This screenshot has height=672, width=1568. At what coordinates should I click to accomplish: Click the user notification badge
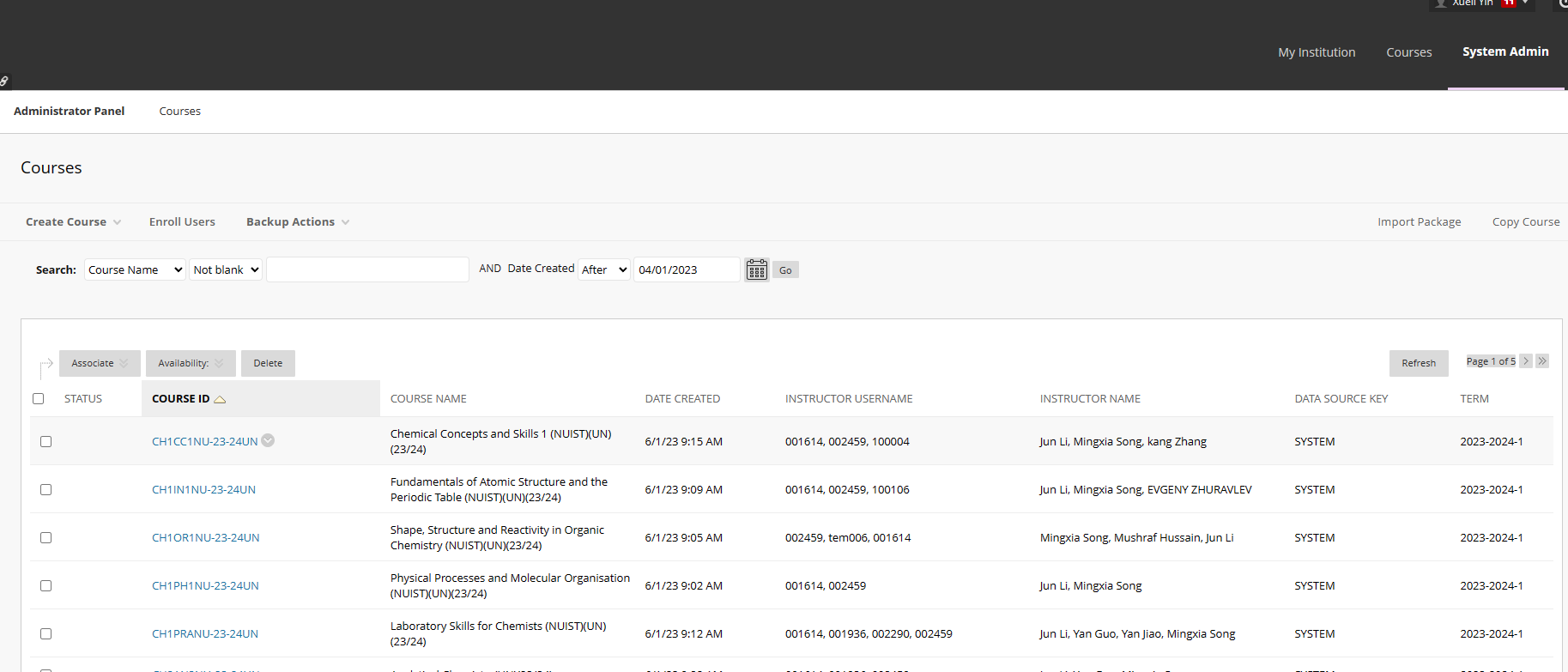[1508, 3]
